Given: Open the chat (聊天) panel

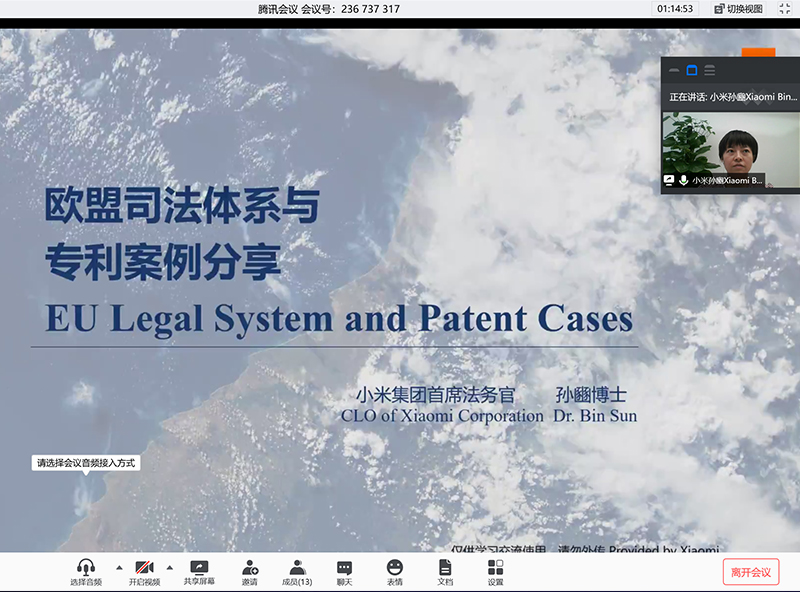Looking at the screenshot, I should tap(344, 572).
